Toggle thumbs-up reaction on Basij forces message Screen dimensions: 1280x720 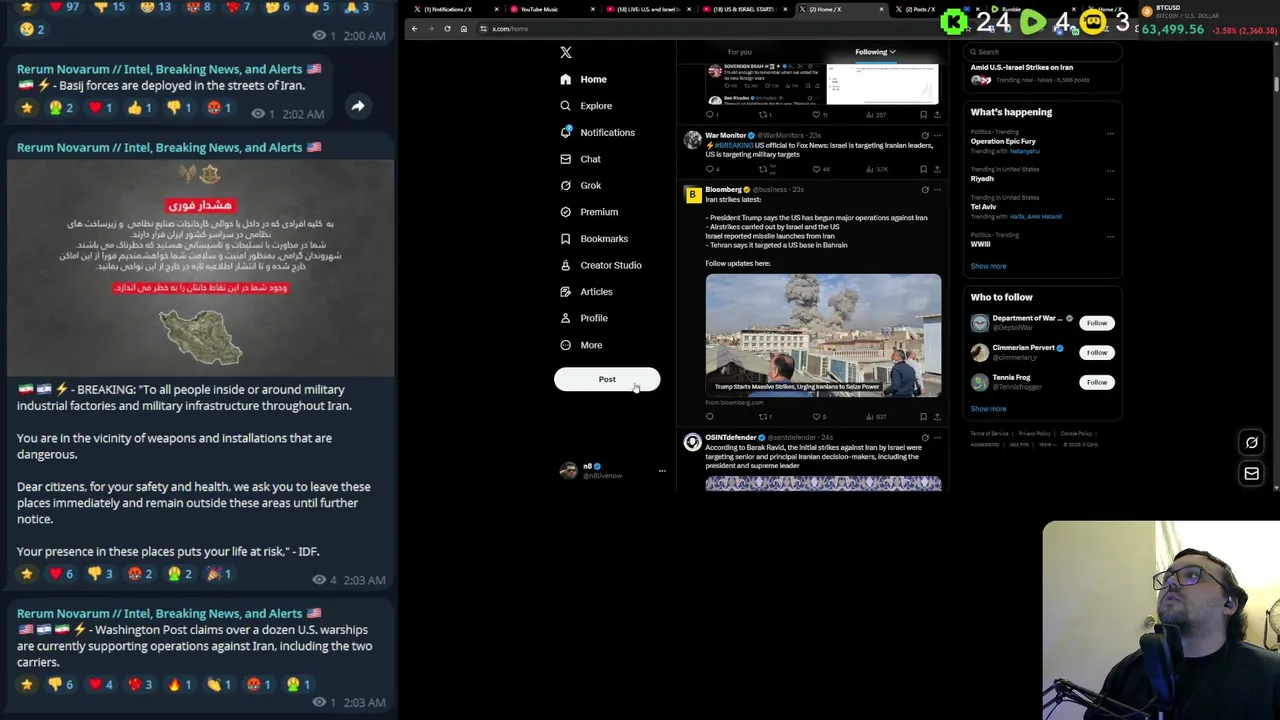tap(140, 107)
